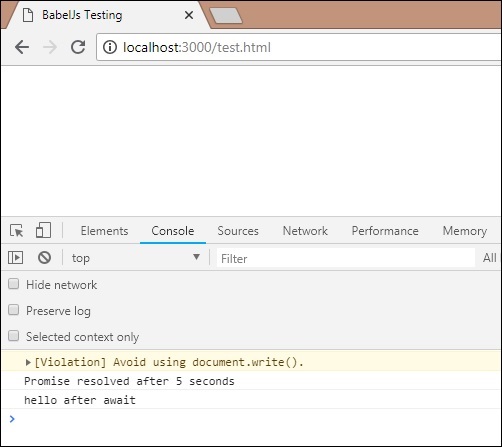Reload the test.html page
The height and width of the screenshot is (448, 502).
click(x=78, y=47)
